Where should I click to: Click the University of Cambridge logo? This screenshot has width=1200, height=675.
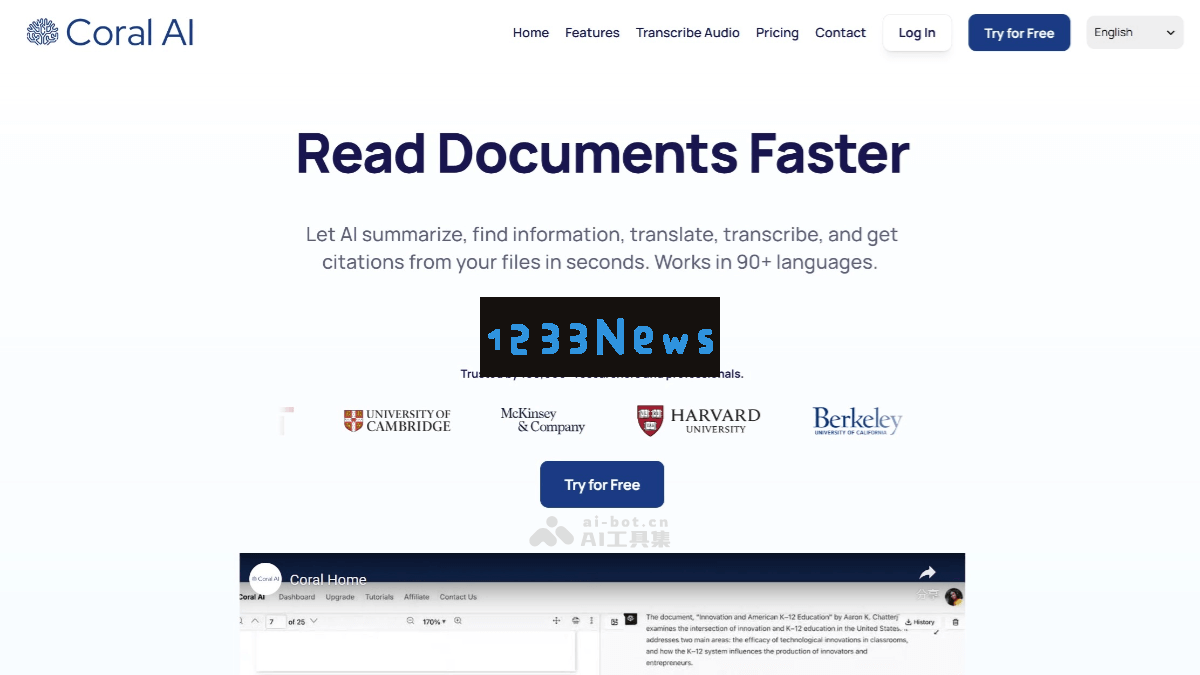[397, 421]
